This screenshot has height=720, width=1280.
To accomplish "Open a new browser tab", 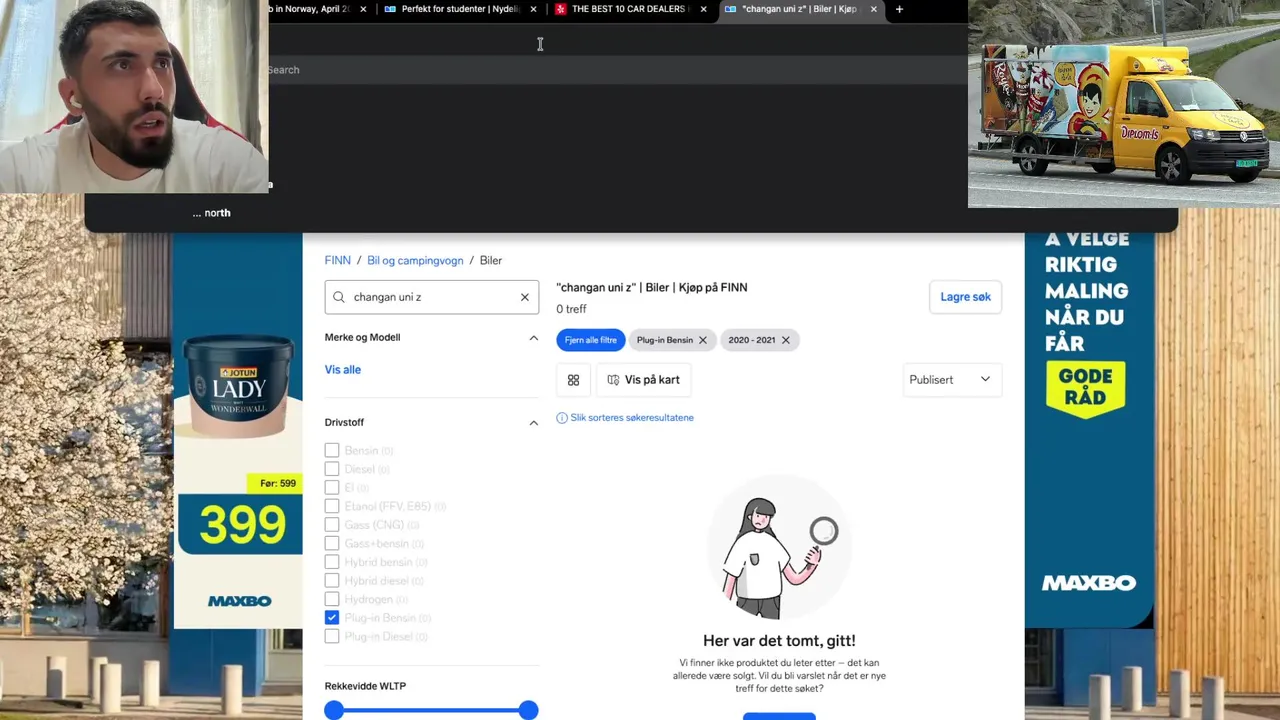I will 899,9.
